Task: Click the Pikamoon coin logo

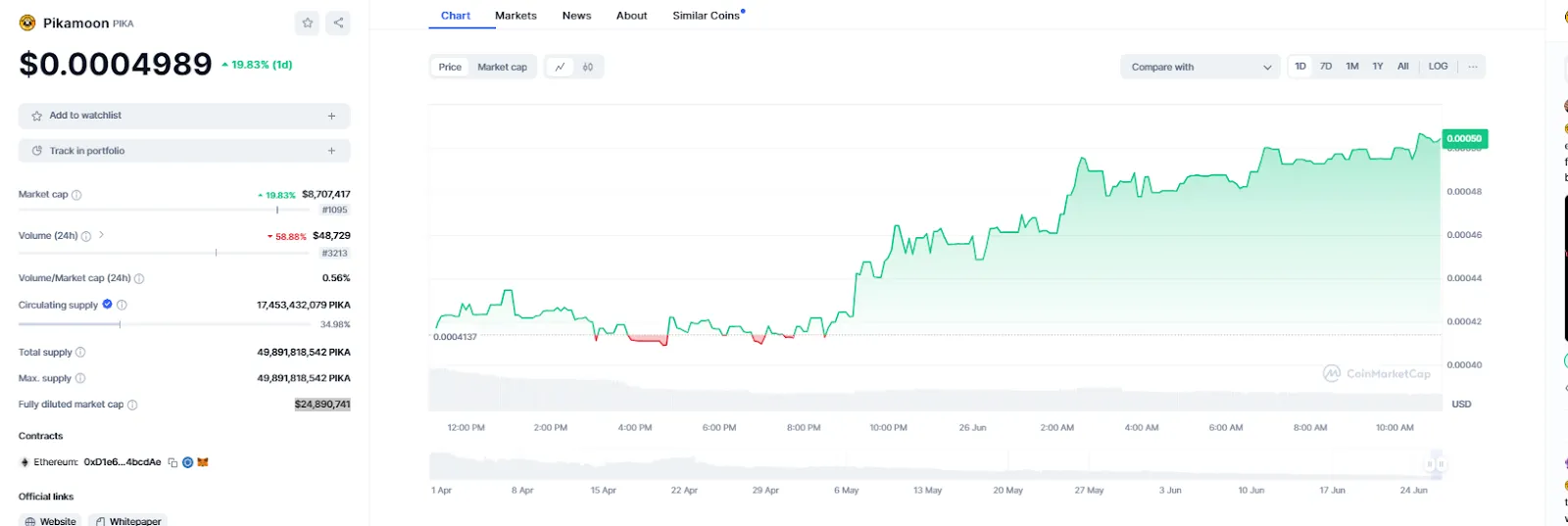Action: point(27,23)
